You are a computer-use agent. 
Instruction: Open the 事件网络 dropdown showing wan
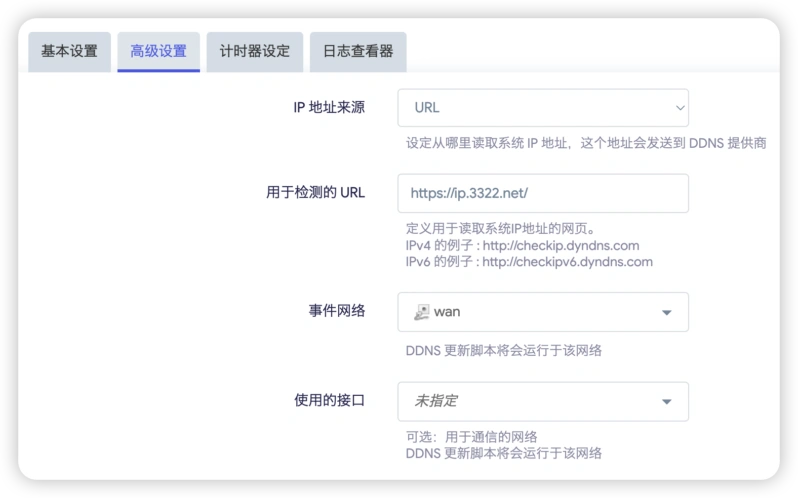pyautogui.click(x=543, y=312)
